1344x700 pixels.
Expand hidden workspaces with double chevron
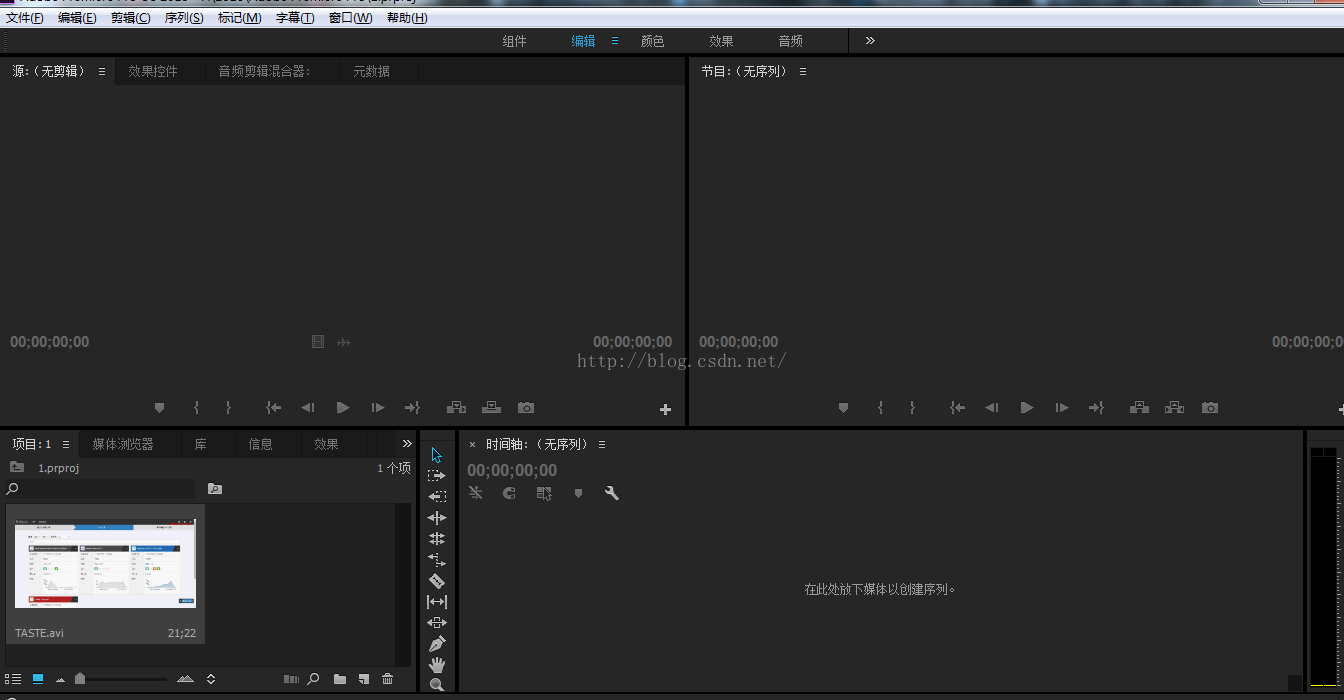tap(870, 41)
